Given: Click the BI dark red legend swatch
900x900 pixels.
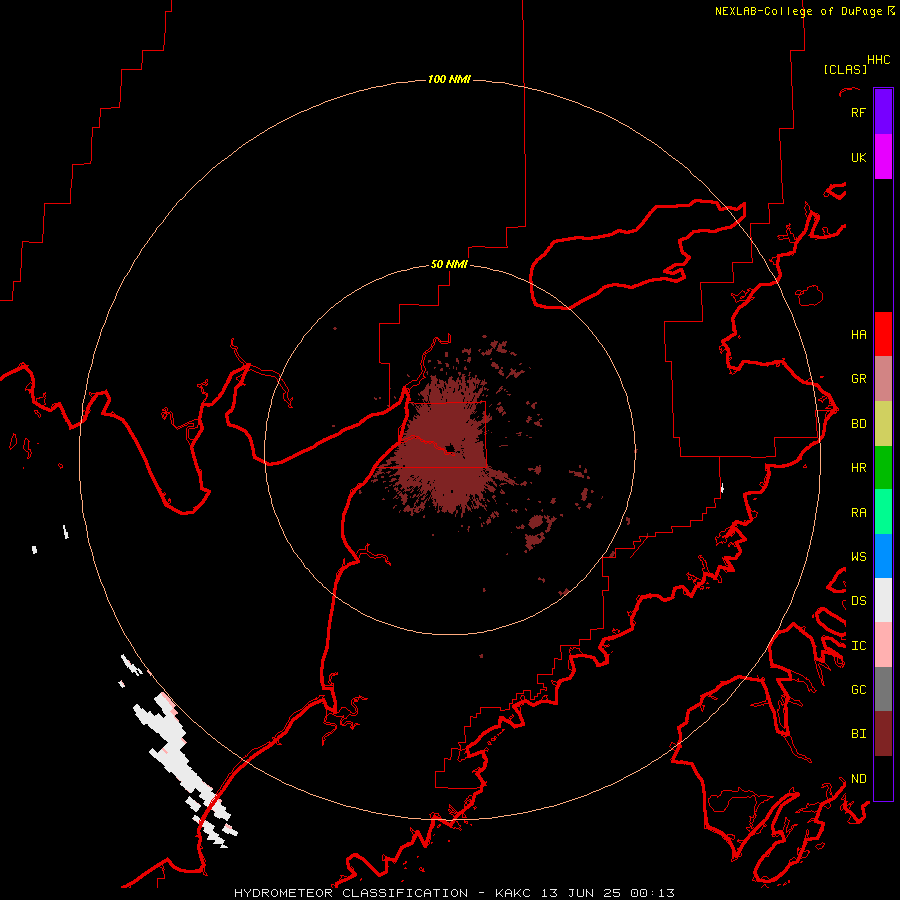Looking at the screenshot, I should (883, 734).
